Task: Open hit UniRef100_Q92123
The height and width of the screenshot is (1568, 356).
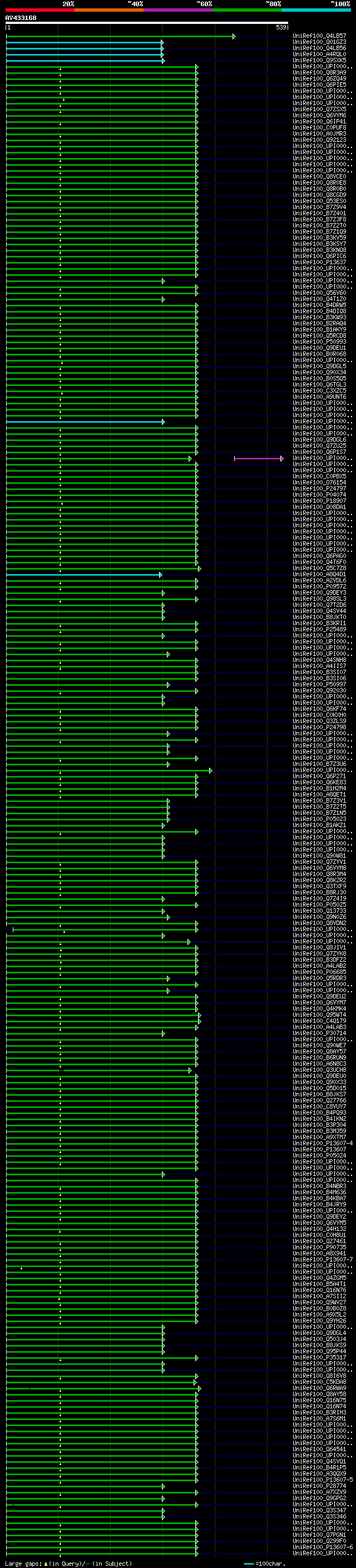Action: [319, 140]
